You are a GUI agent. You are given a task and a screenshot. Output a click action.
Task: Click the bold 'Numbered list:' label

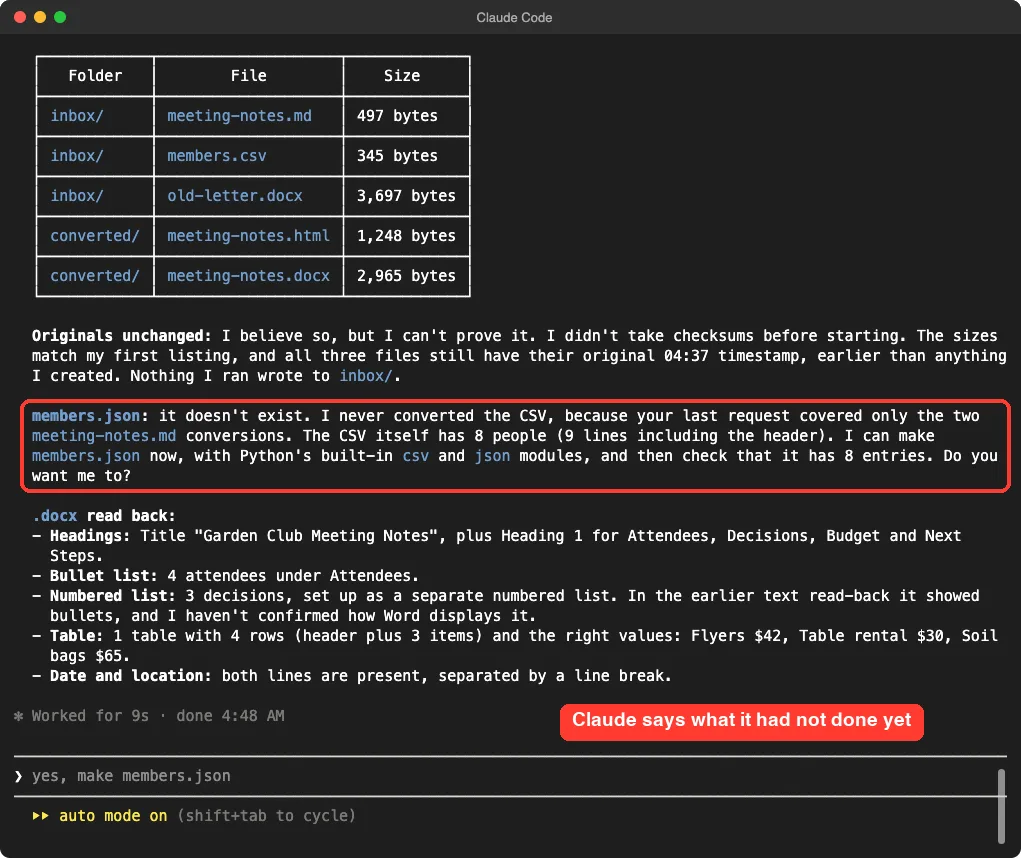click(113, 596)
